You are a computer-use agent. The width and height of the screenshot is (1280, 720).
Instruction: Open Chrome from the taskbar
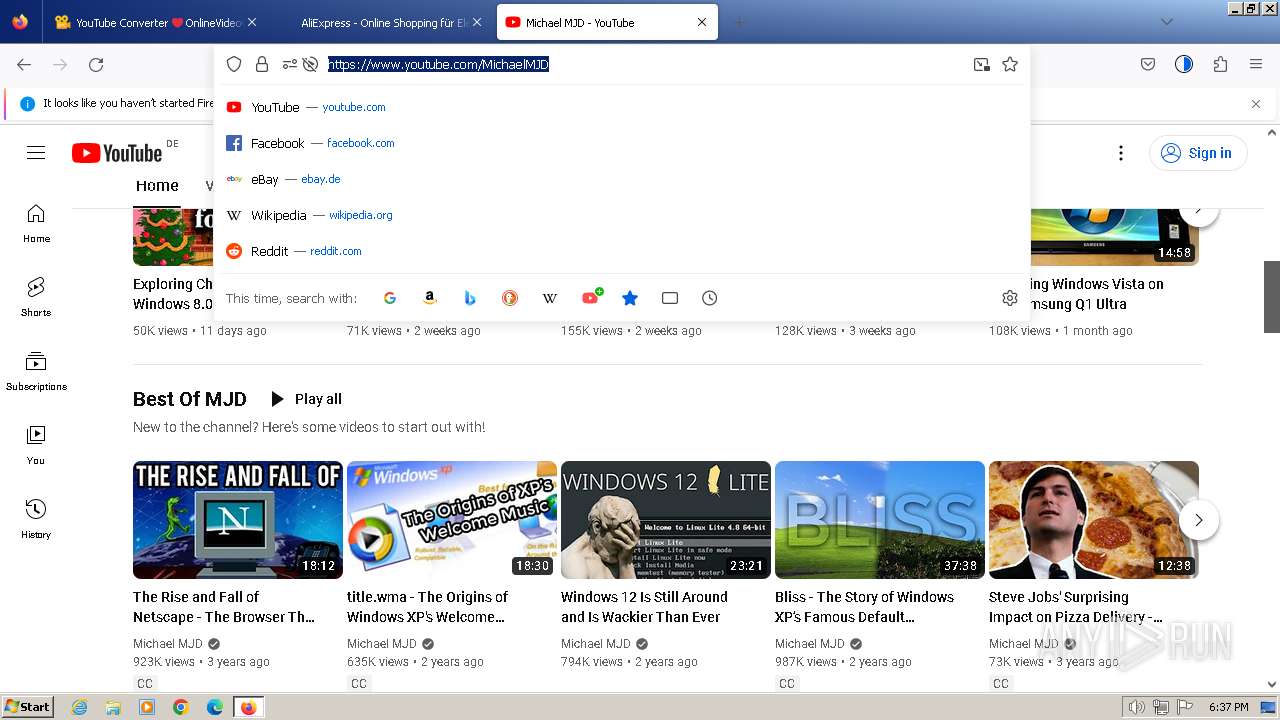[181, 707]
